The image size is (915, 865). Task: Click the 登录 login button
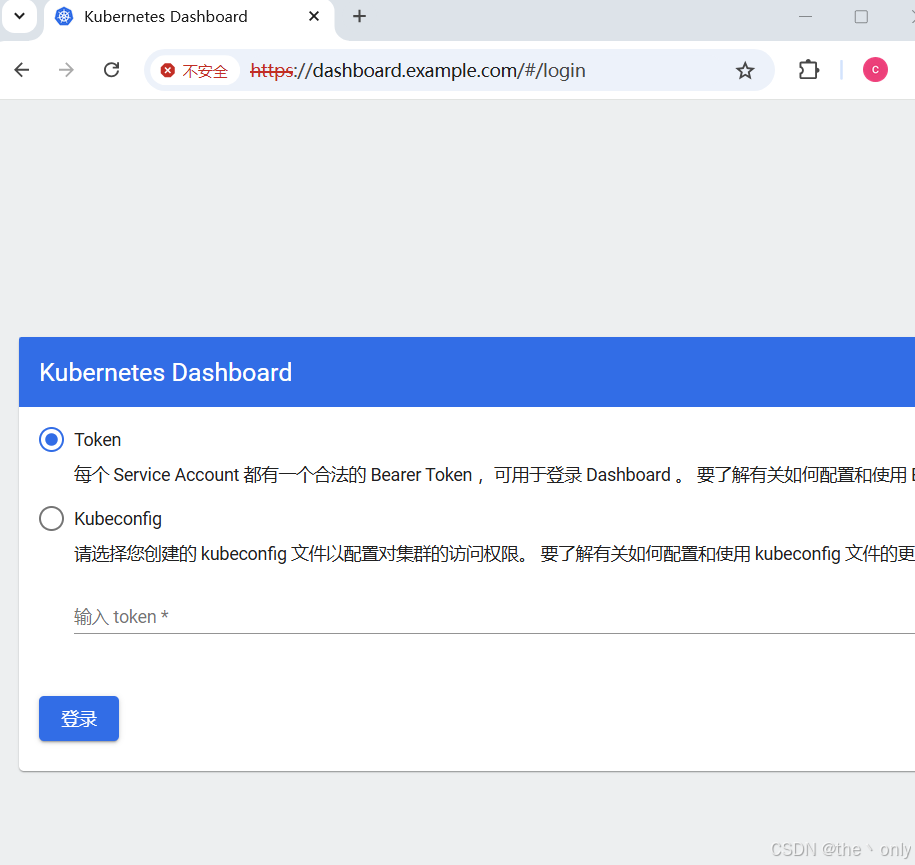pyautogui.click(x=79, y=718)
